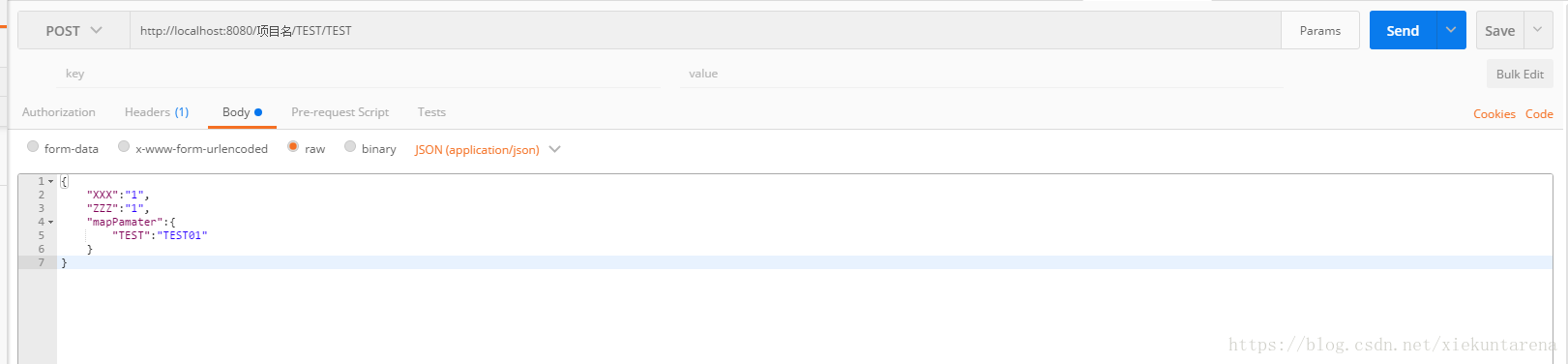Send the request
Screen dimensions: 1568x364
1403,31
